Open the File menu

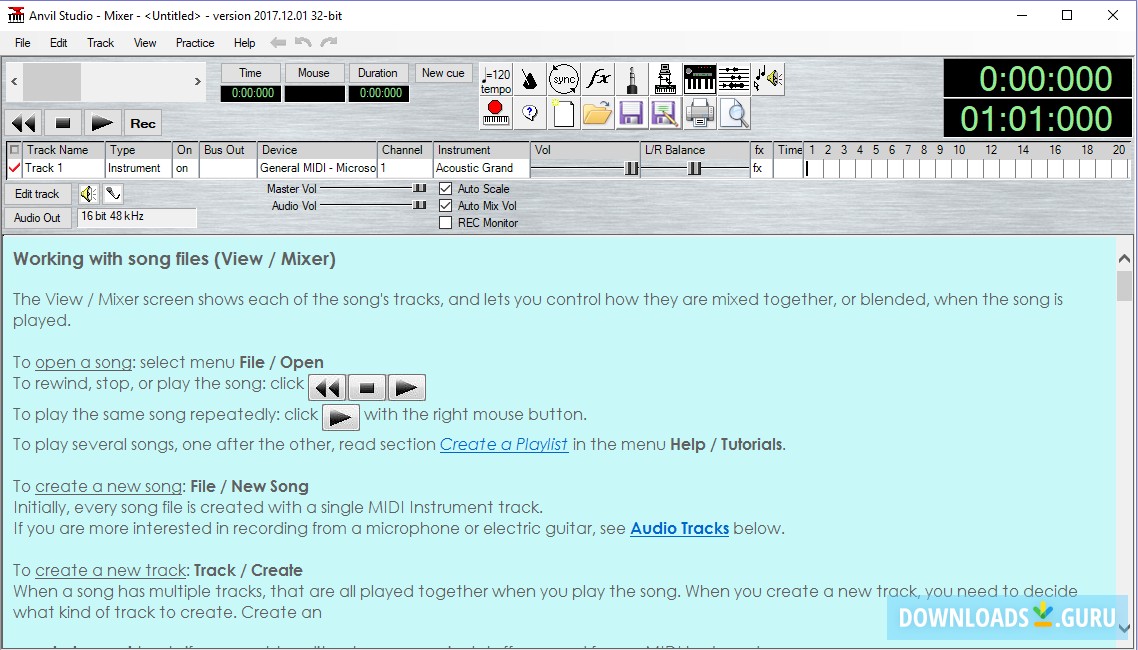pos(22,43)
